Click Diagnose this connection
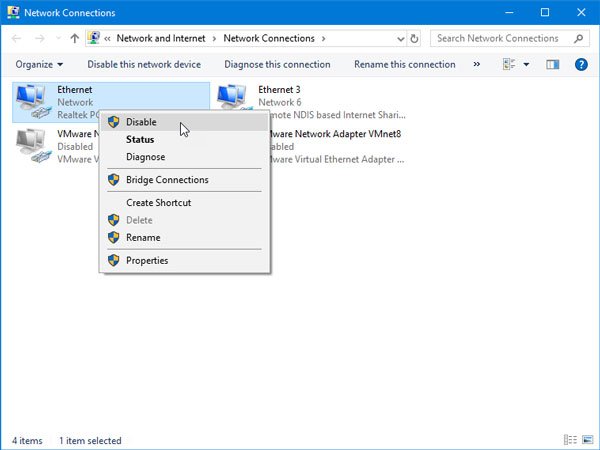Screen dimensions: 600x450 (277, 64)
